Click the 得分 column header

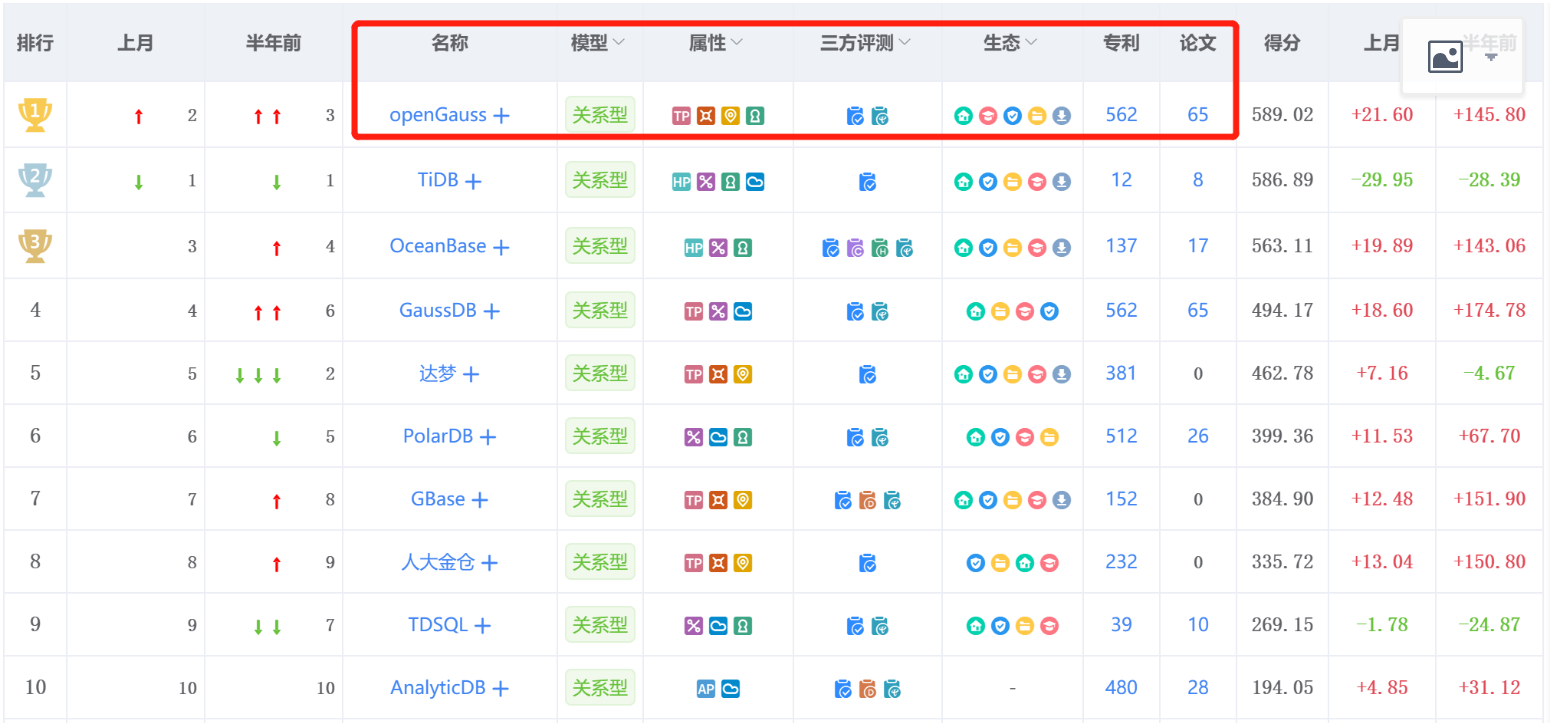[1282, 42]
